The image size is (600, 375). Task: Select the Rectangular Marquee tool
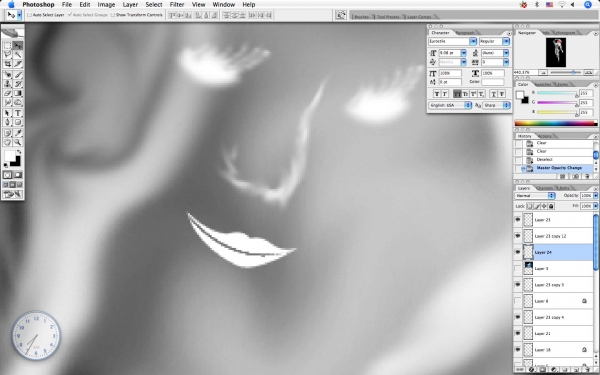point(7,46)
